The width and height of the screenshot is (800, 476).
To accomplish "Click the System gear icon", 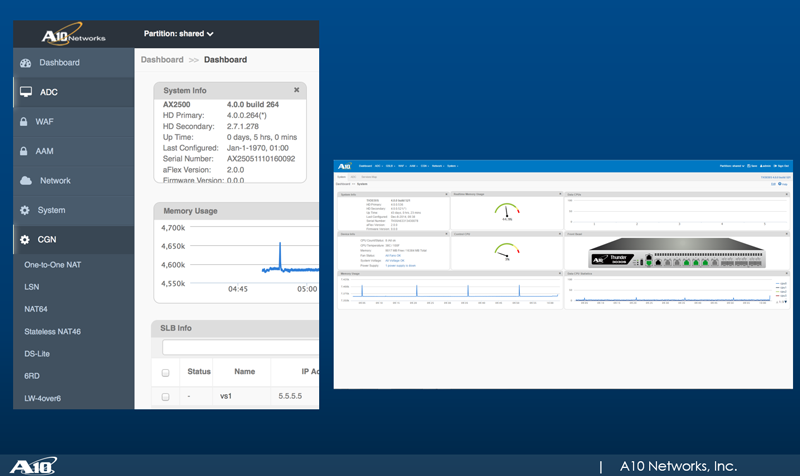I will tap(24, 210).
